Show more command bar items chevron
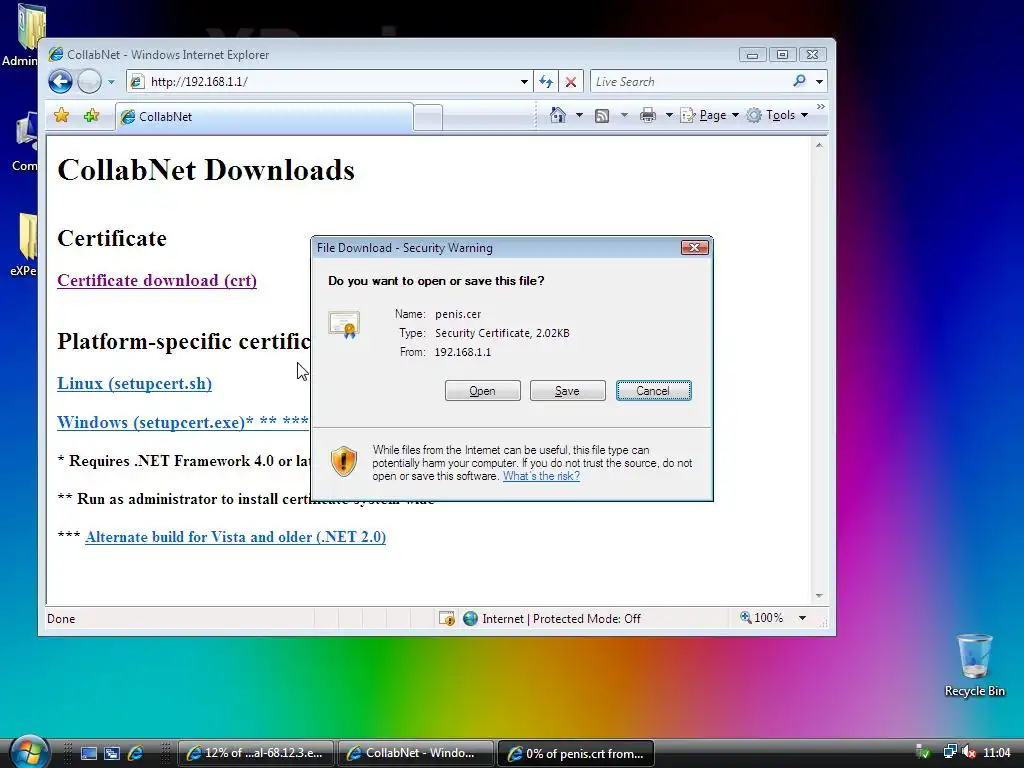 (x=821, y=106)
